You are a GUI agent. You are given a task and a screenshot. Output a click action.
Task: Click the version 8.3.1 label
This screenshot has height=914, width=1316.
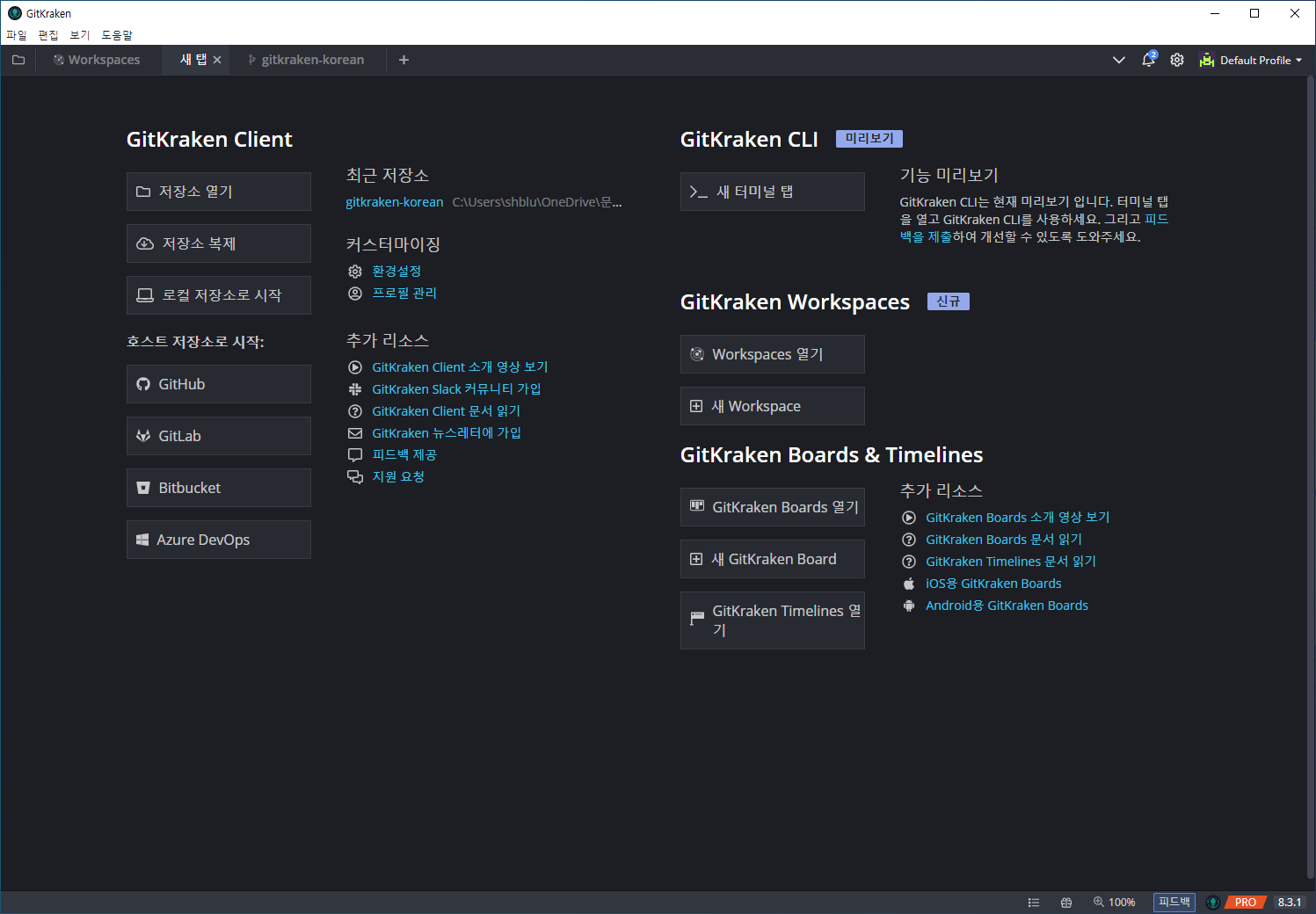[1290, 903]
